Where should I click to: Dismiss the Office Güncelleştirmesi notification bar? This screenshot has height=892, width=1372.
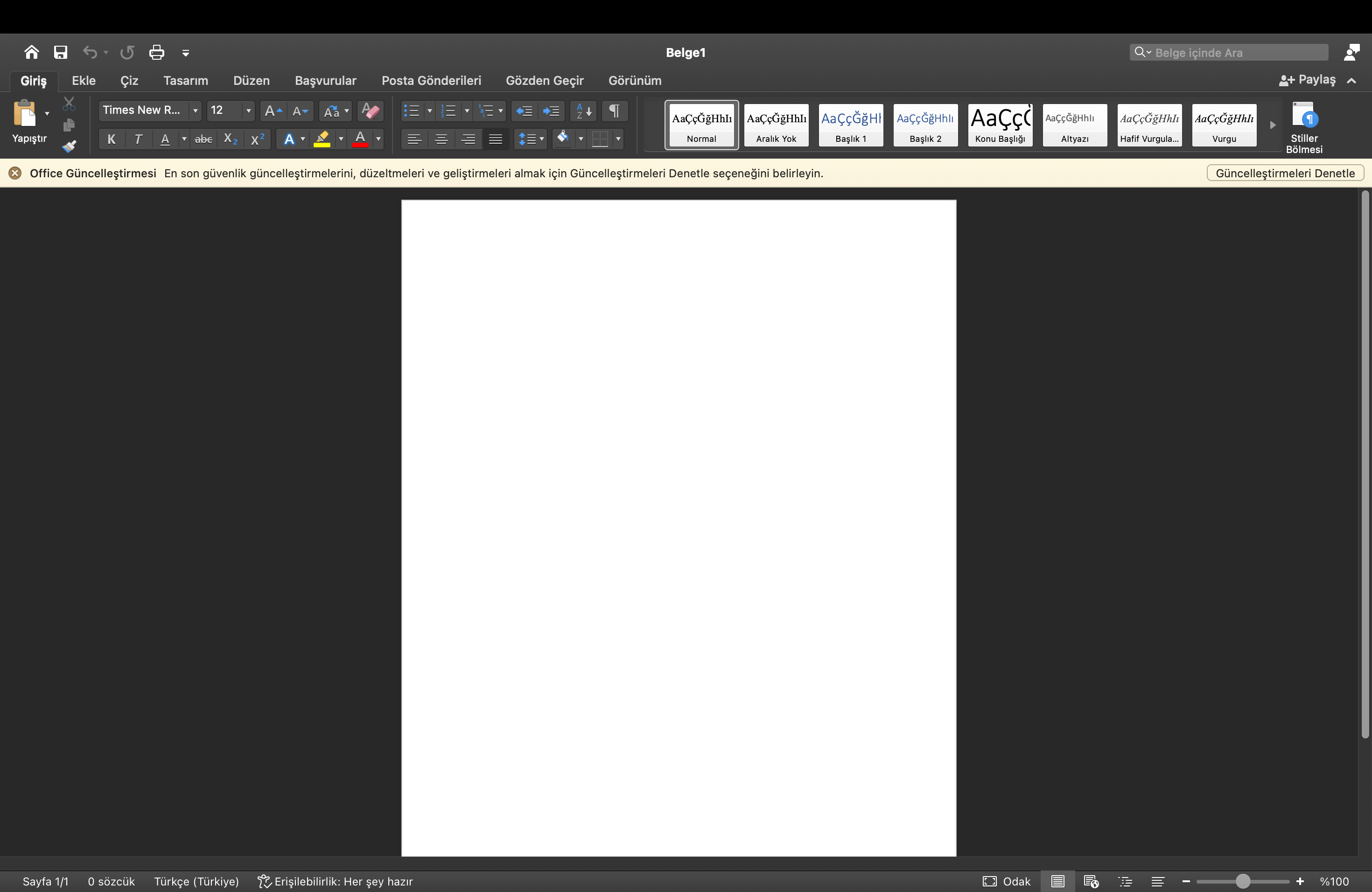pyautogui.click(x=15, y=174)
